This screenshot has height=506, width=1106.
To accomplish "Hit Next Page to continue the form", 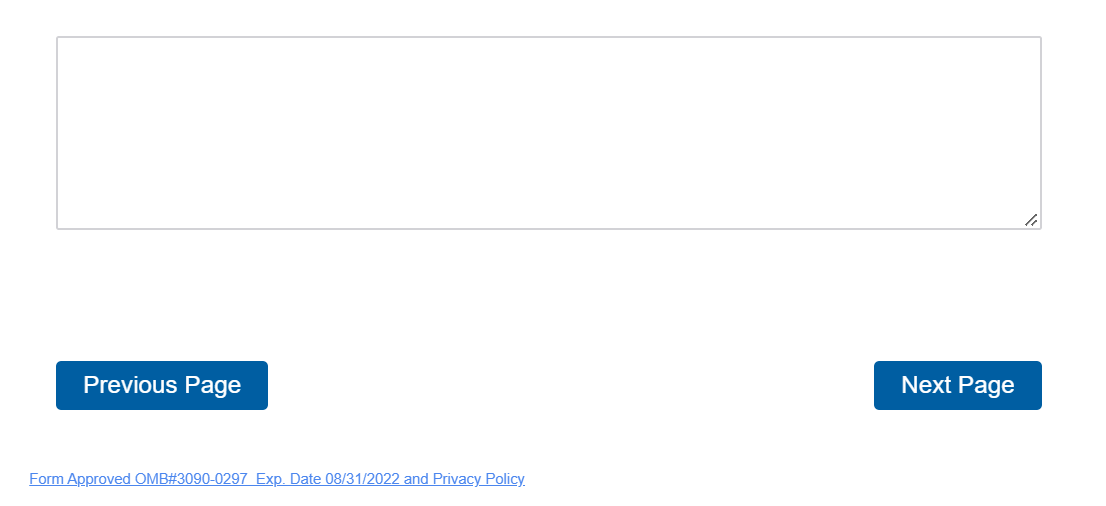I will (x=957, y=385).
